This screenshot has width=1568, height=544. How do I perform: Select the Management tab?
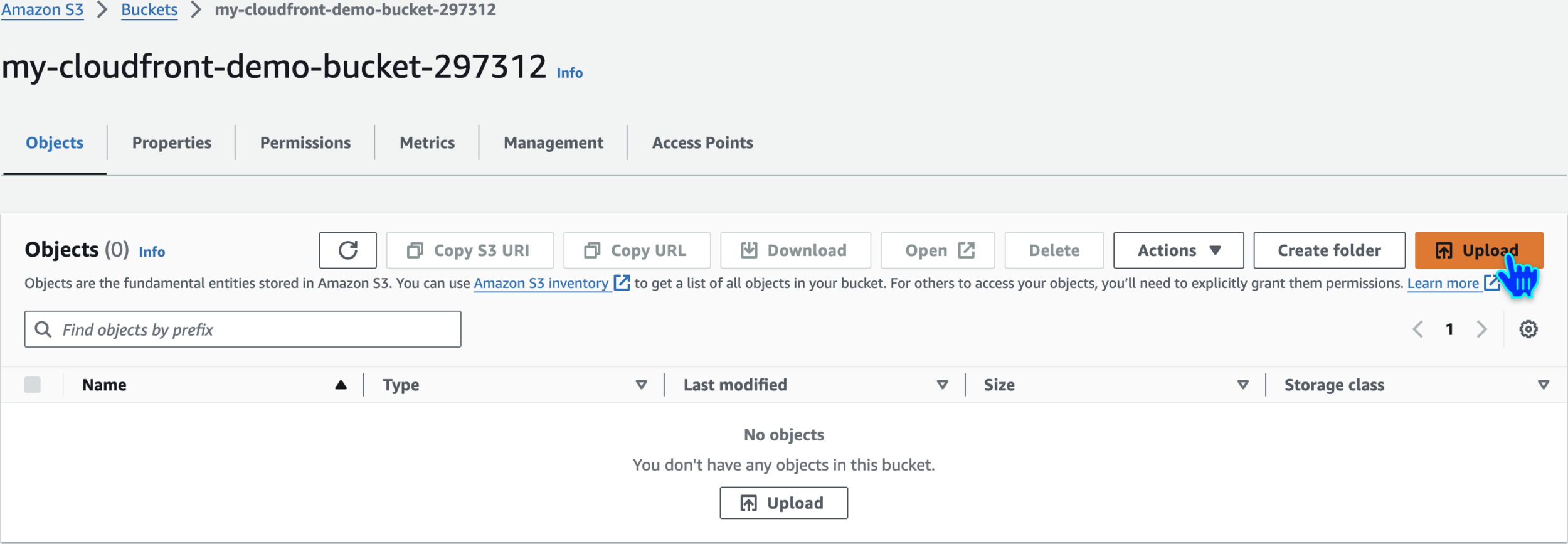(x=553, y=143)
